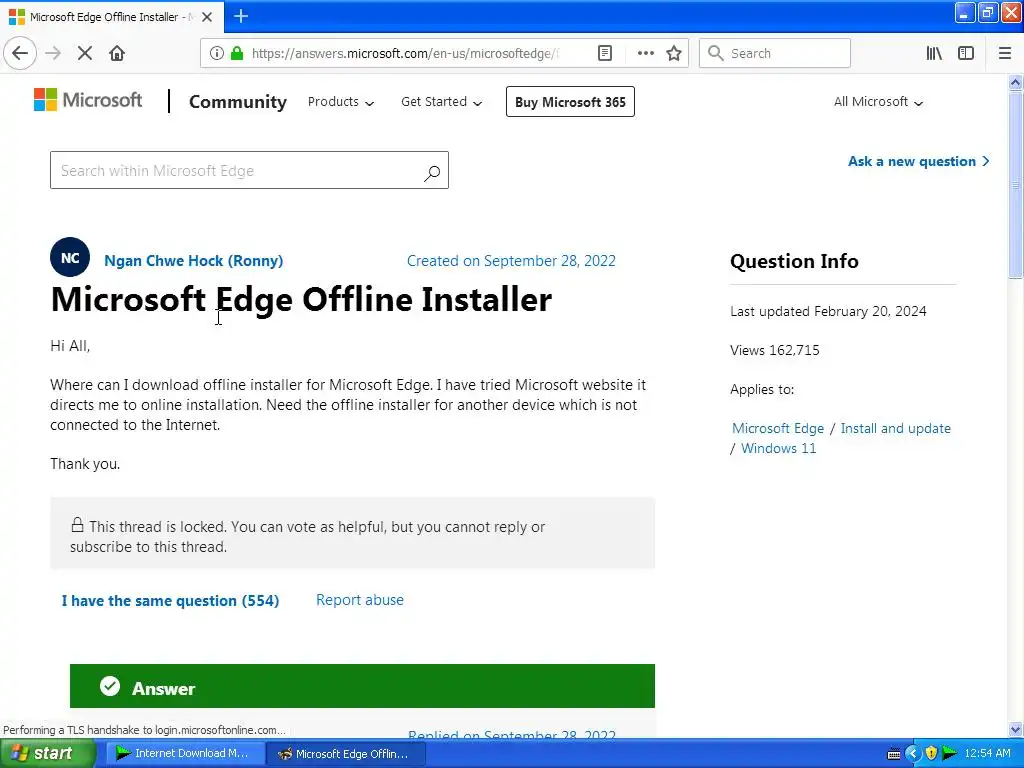Image resolution: width=1024 pixels, height=768 pixels.
Task: Click Ask a new question link
Action: pos(918,161)
